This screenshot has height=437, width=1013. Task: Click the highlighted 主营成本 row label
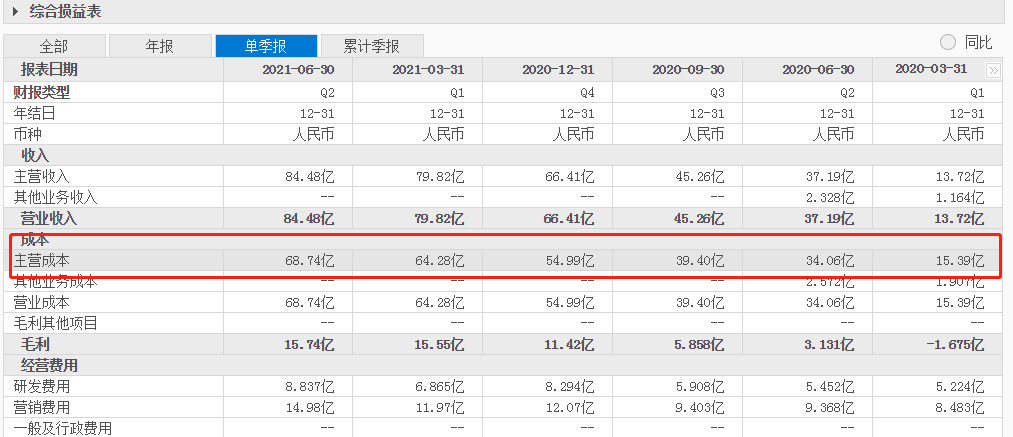tap(41, 261)
